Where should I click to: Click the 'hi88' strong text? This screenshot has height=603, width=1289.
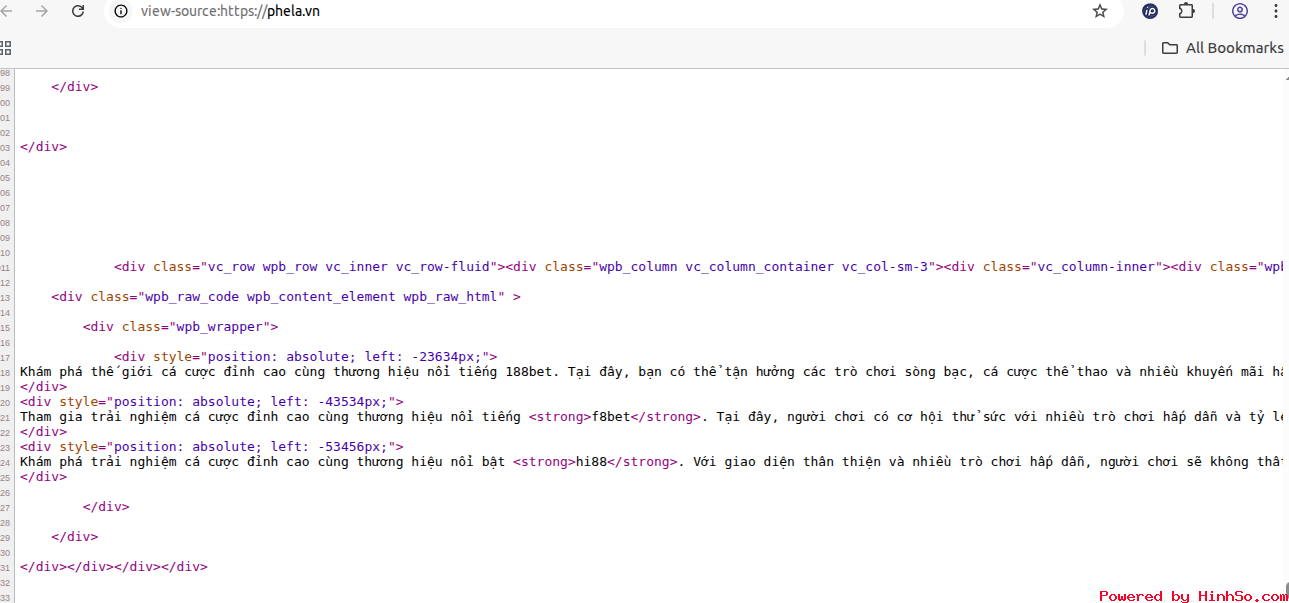591,462
